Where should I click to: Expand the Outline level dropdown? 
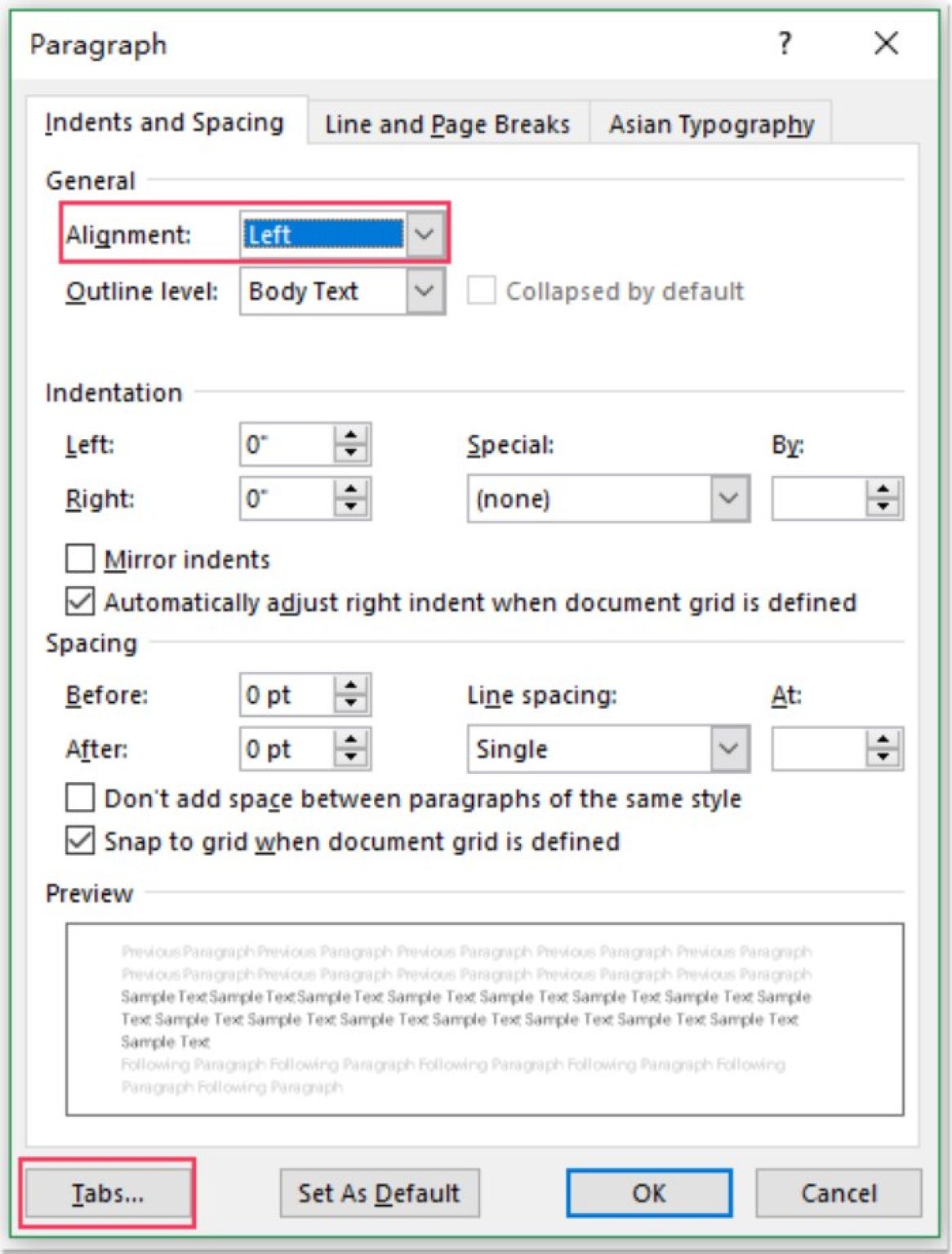tap(425, 291)
